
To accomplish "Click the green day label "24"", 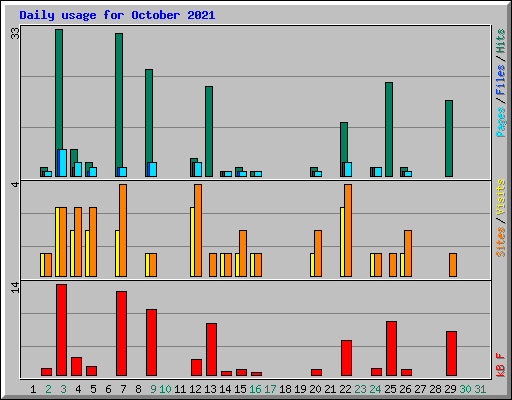I will [x=375, y=389].
